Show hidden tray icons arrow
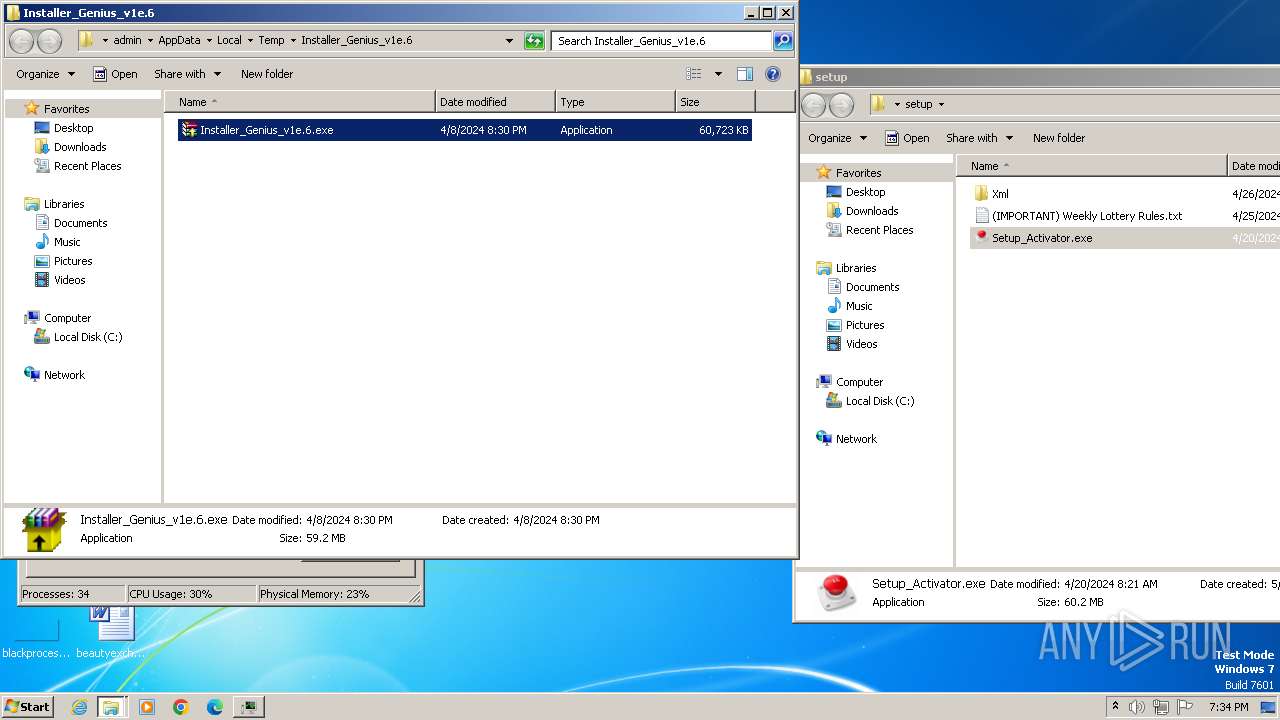Viewport: 1280px width, 720px height. coord(1116,707)
